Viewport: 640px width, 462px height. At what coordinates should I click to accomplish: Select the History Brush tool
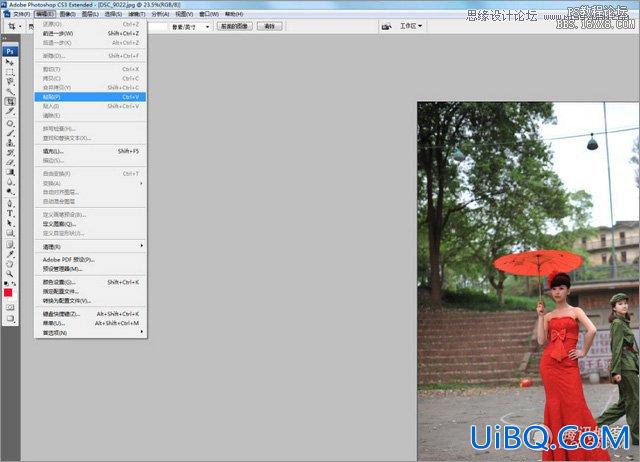(10, 153)
